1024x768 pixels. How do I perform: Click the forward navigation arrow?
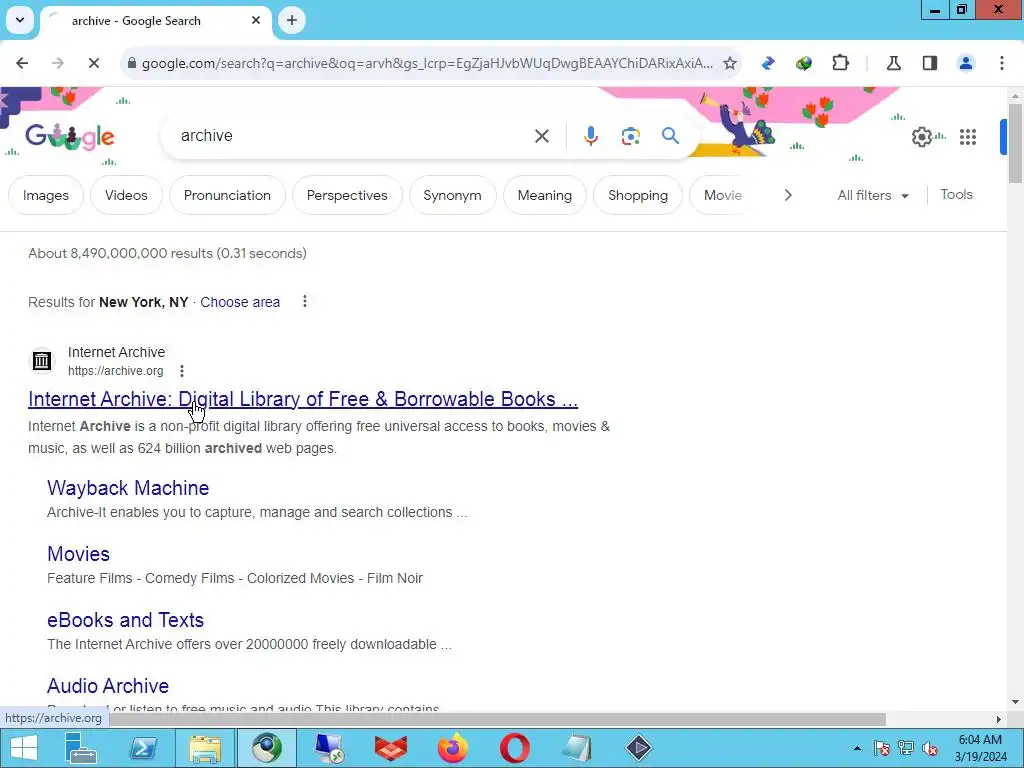pos(57,63)
